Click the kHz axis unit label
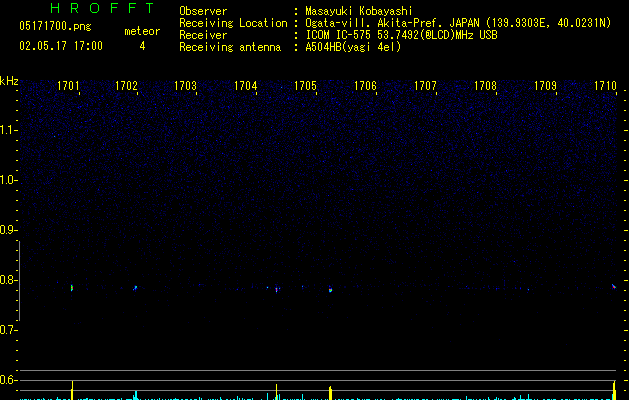The height and width of the screenshot is (400, 629). [x=9, y=81]
